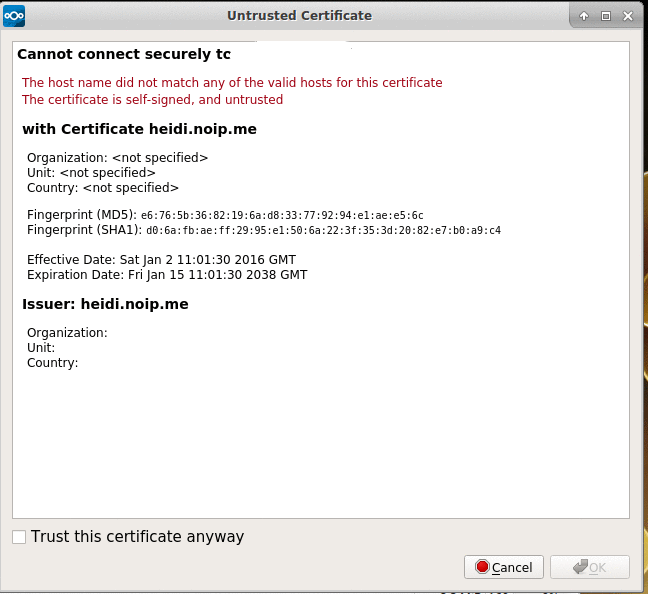This screenshot has width=648, height=594.
Task: Click the MD5 fingerprint value
Action: (x=282, y=215)
